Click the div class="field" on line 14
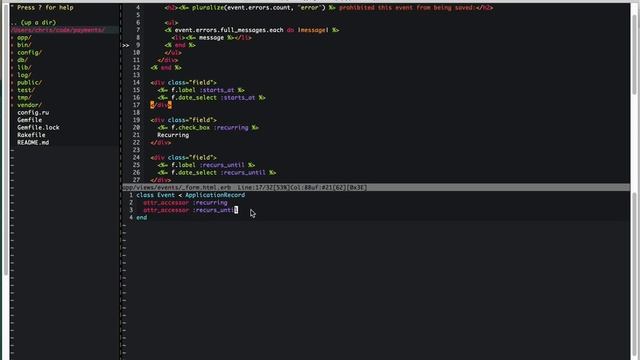The width and height of the screenshot is (640, 360). point(183,82)
